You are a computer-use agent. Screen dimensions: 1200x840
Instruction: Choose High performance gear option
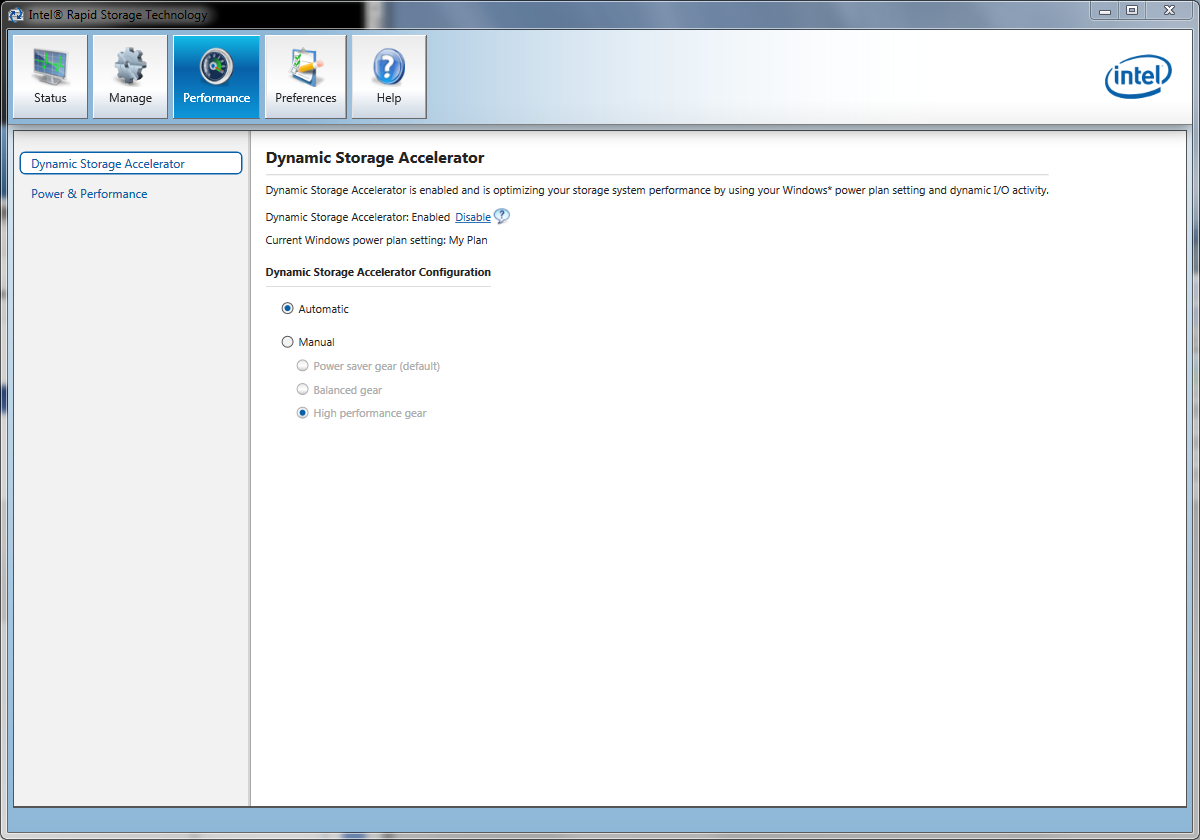point(303,413)
